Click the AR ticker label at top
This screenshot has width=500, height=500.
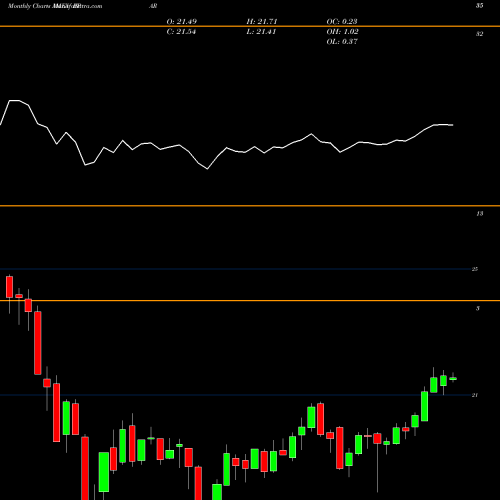(153, 6)
